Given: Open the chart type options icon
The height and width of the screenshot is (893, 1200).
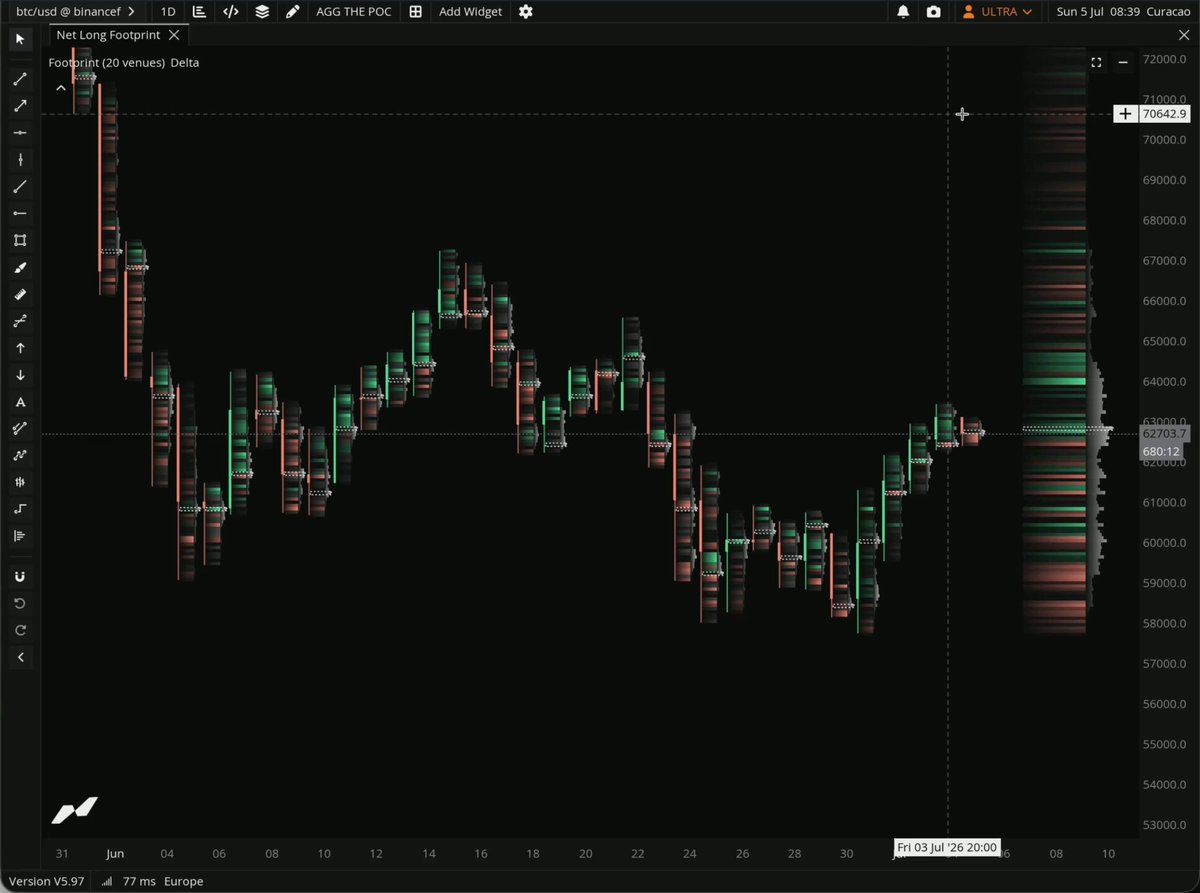Looking at the screenshot, I should click(x=200, y=12).
